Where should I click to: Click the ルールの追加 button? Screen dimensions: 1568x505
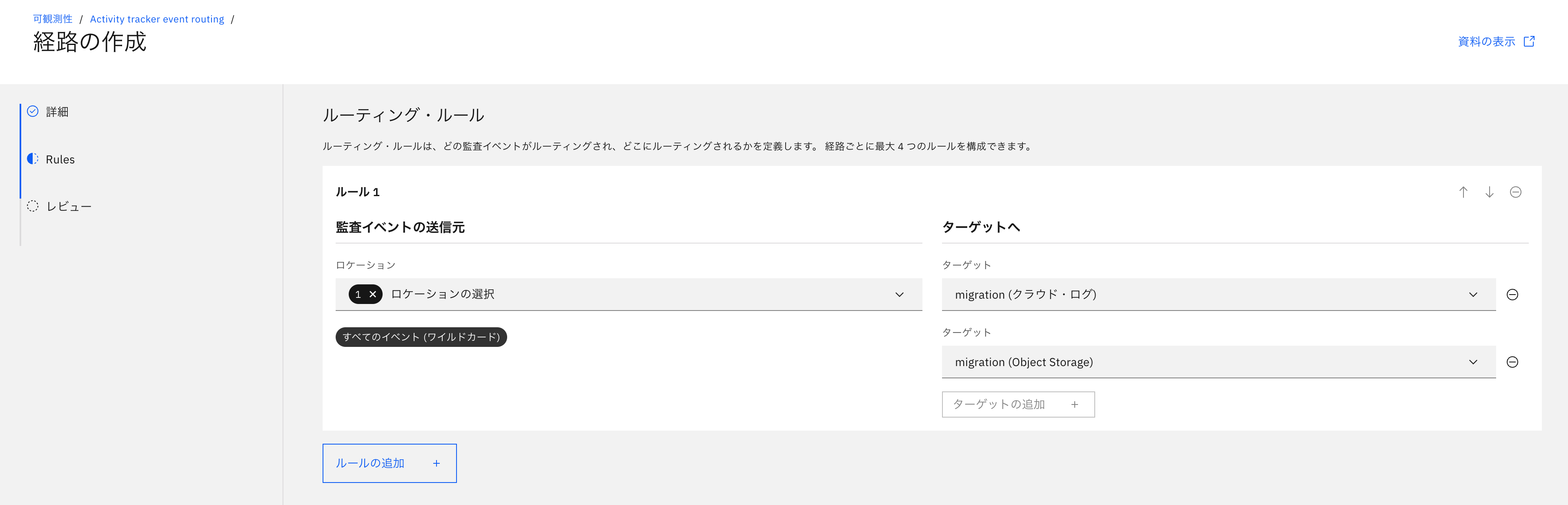(x=389, y=463)
